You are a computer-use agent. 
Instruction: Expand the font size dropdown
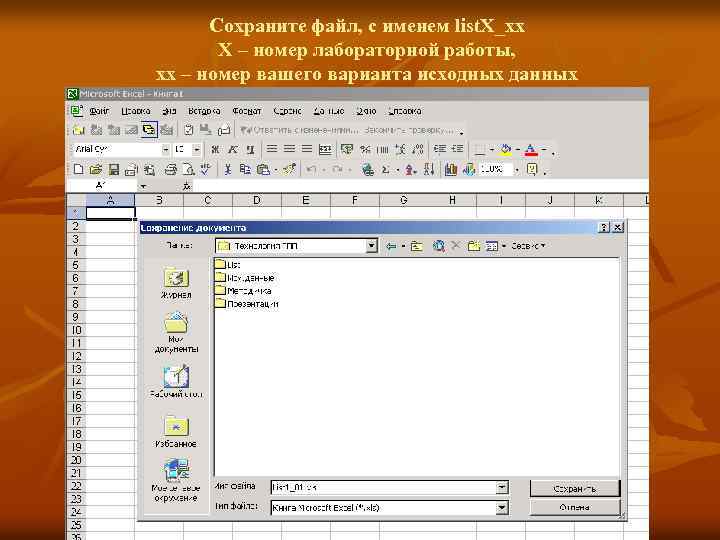click(197, 150)
